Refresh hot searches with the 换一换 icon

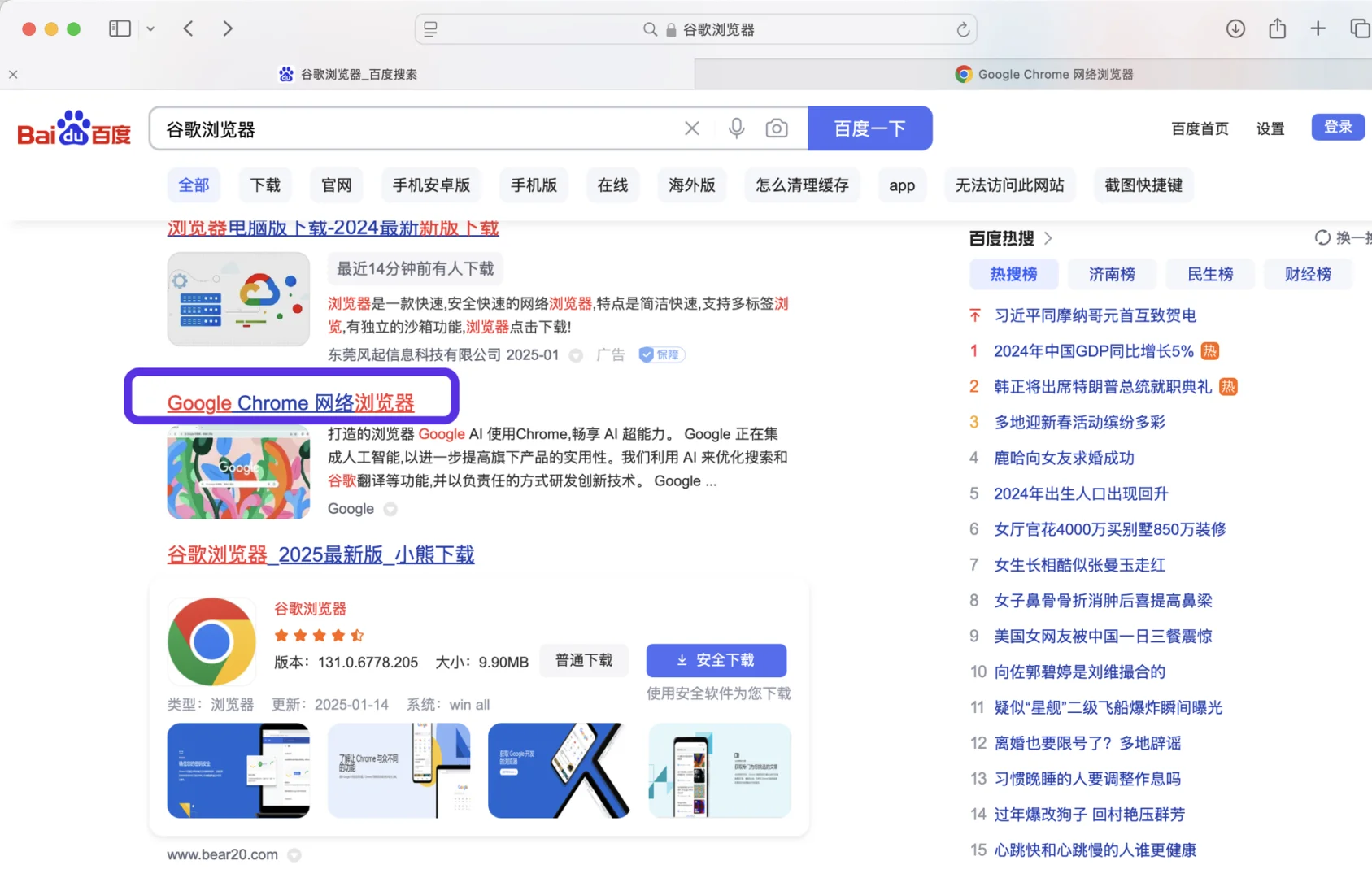pos(1323,237)
